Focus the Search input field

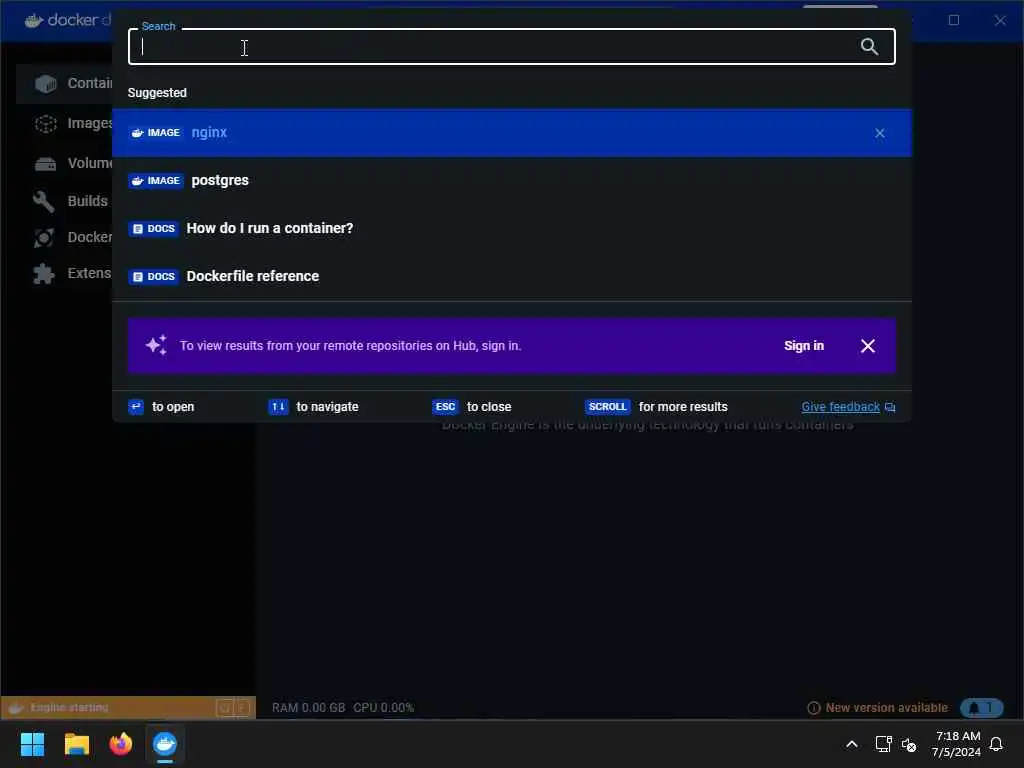click(x=511, y=46)
